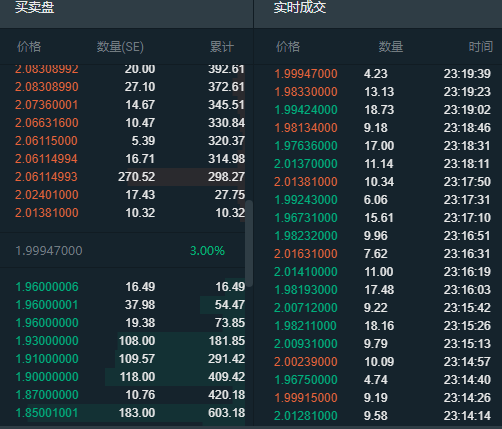The height and width of the screenshot is (429, 502).
Task: Click cumulative value 603.18
Action: pos(227,413)
